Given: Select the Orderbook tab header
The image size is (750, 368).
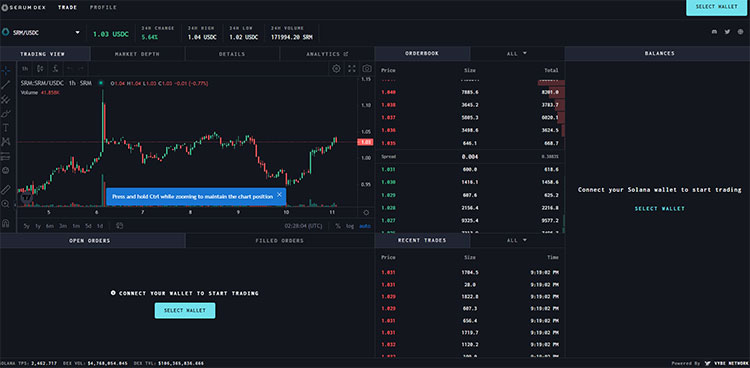Looking at the screenshot, I should [422, 54].
